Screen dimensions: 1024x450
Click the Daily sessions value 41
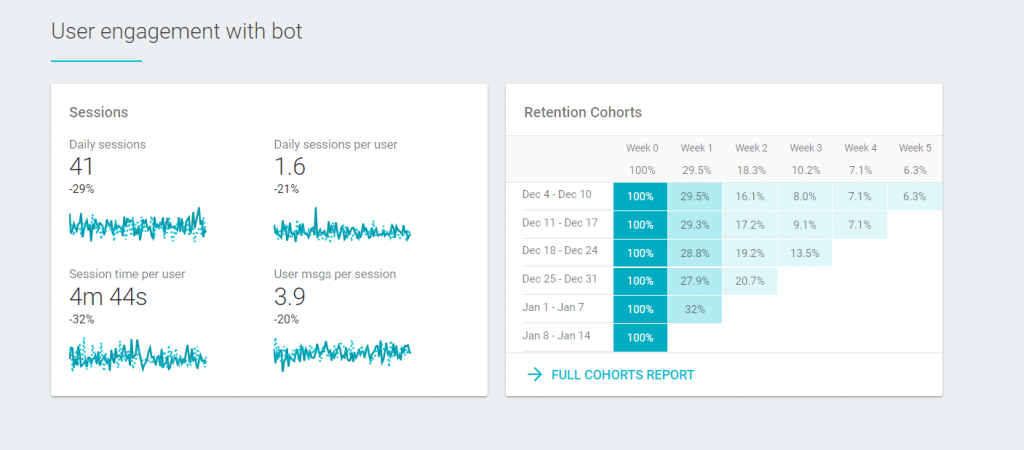pyautogui.click(x=83, y=167)
